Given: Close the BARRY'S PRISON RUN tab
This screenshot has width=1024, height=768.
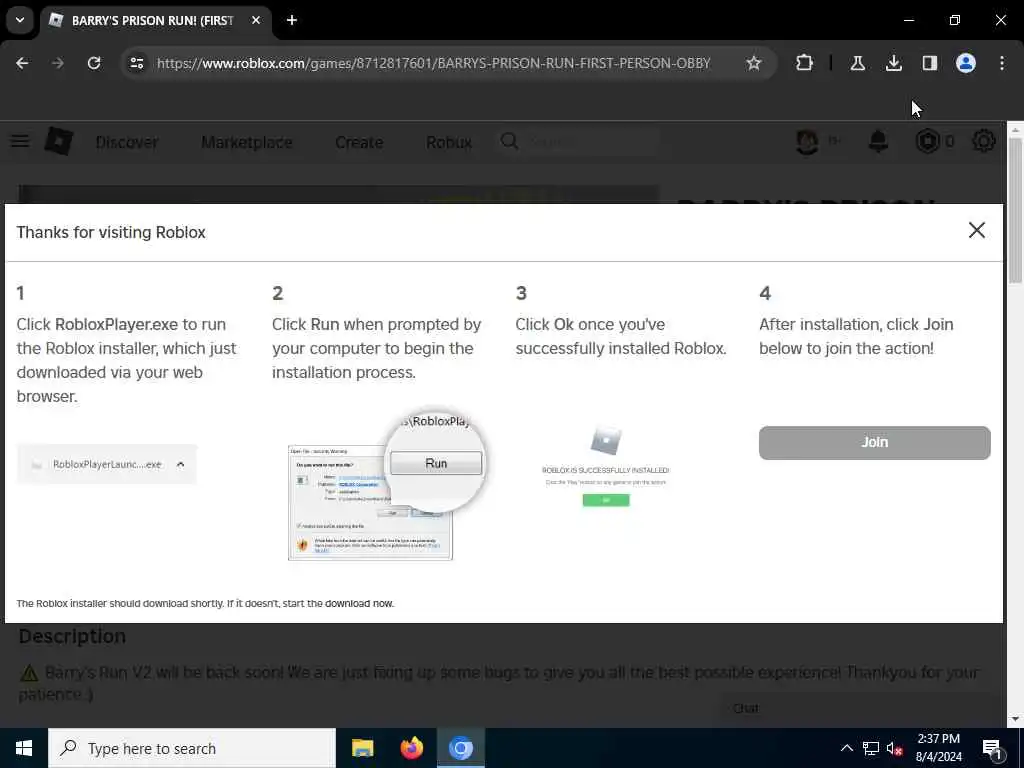Looking at the screenshot, I should click(256, 20).
